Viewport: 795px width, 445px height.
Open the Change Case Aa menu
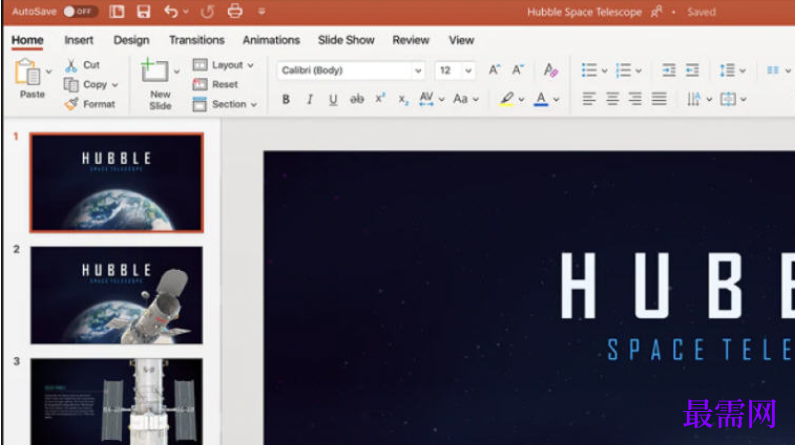[x=465, y=99]
